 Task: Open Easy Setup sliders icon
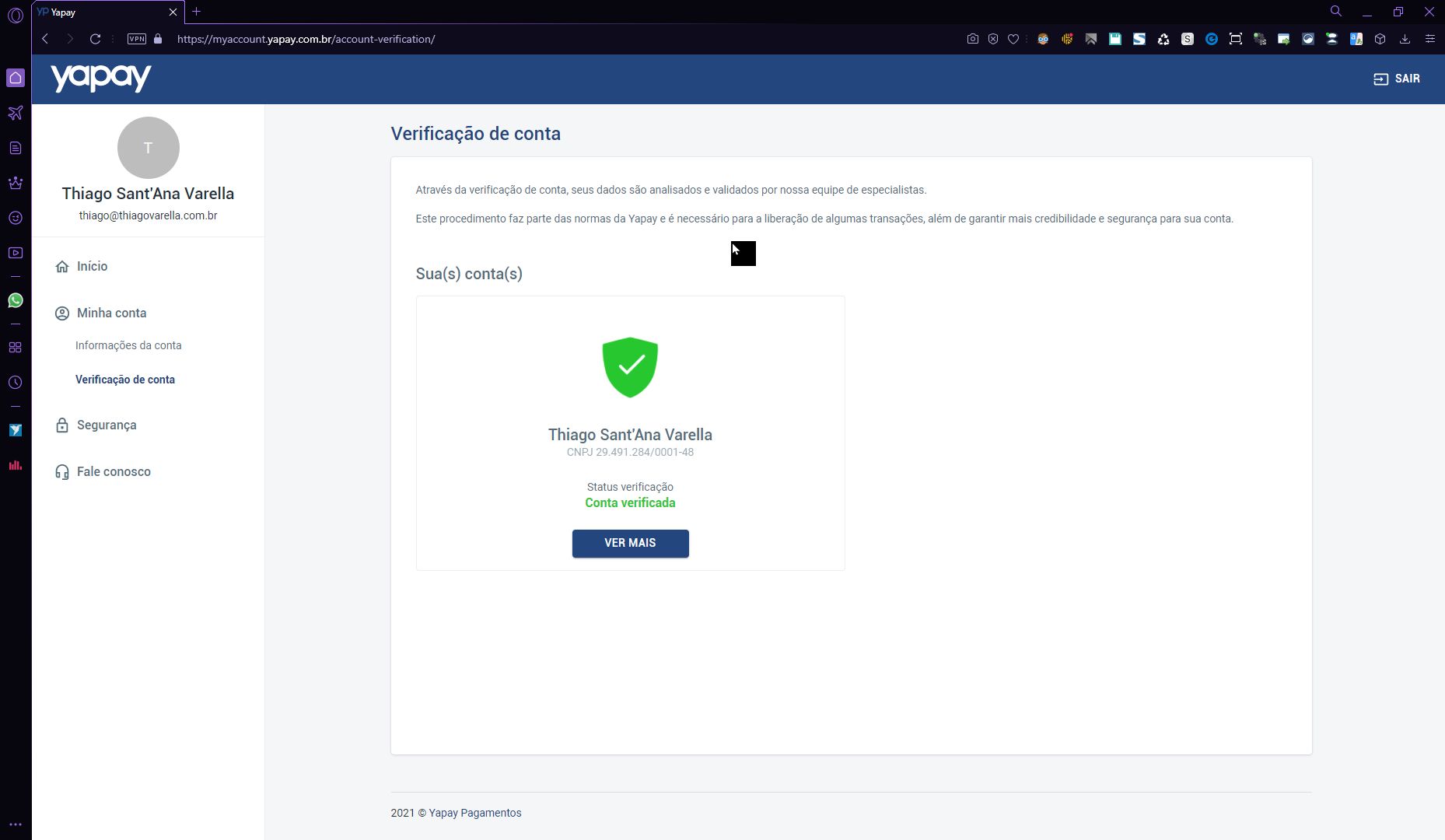click(1429, 39)
